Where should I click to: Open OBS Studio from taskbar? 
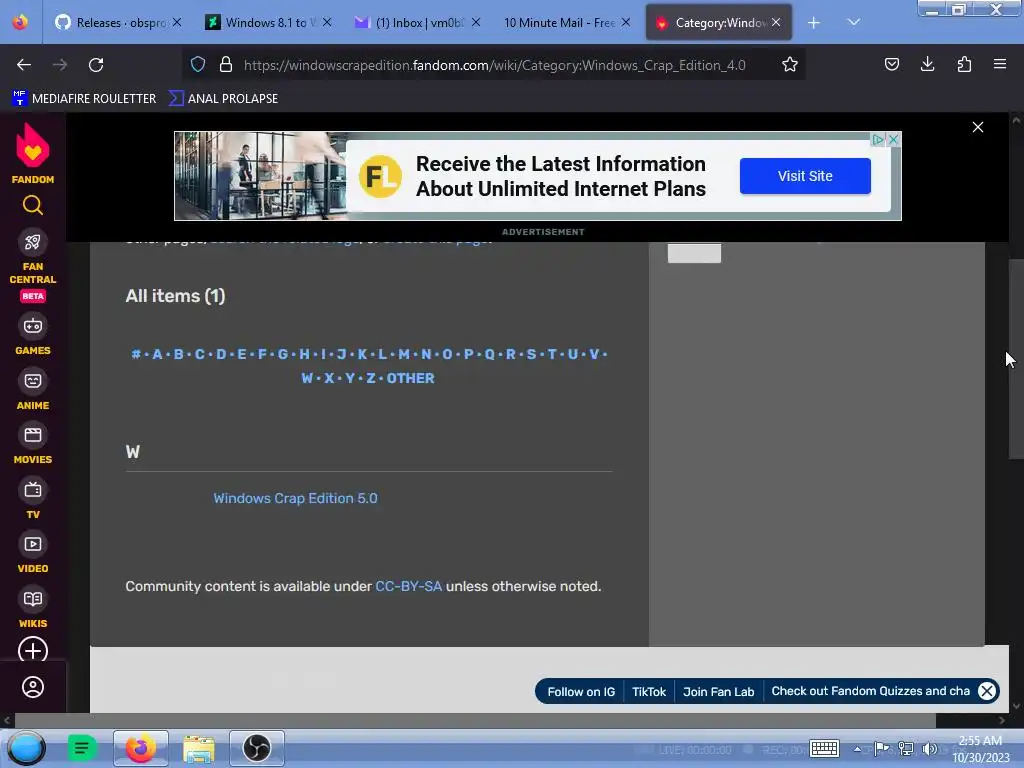click(257, 748)
